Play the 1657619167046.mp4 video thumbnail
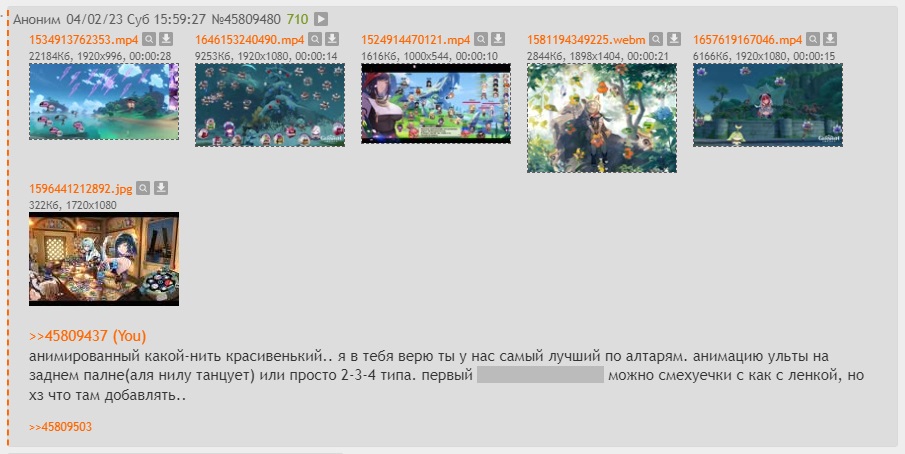This screenshot has width=905, height=454. [x=768, y=105]
